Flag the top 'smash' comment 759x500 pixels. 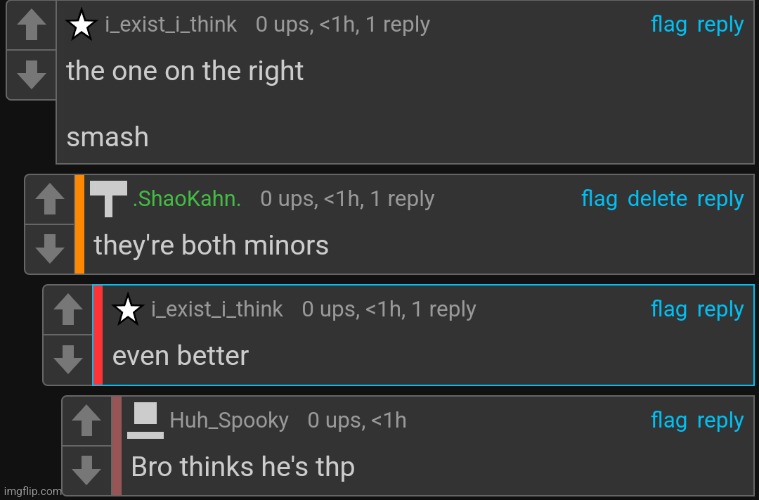tap(668, 25)
